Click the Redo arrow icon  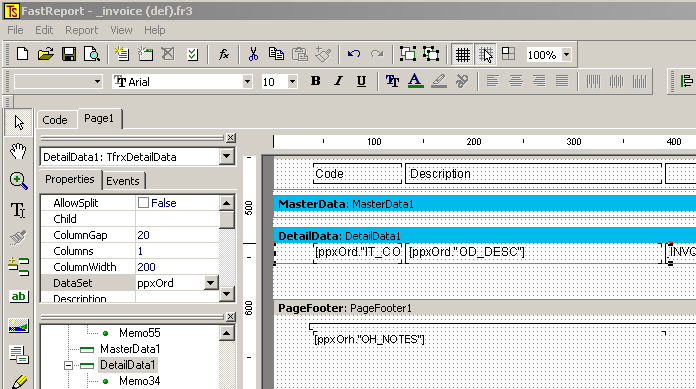(x=377, y=54)
